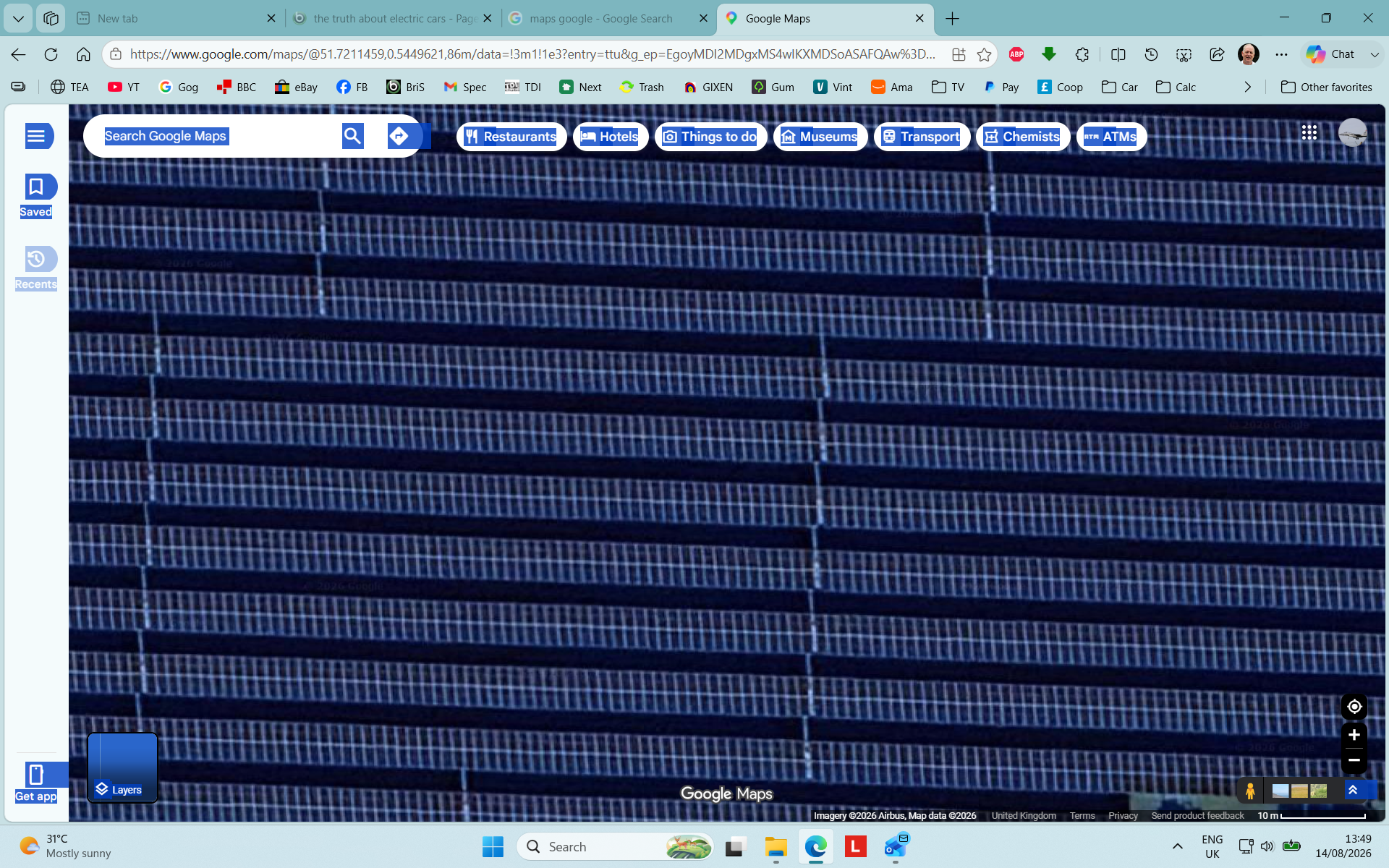The image size is (1389, 868).
Task: Open Send product feedback link
Action: tap(1197, 815)
